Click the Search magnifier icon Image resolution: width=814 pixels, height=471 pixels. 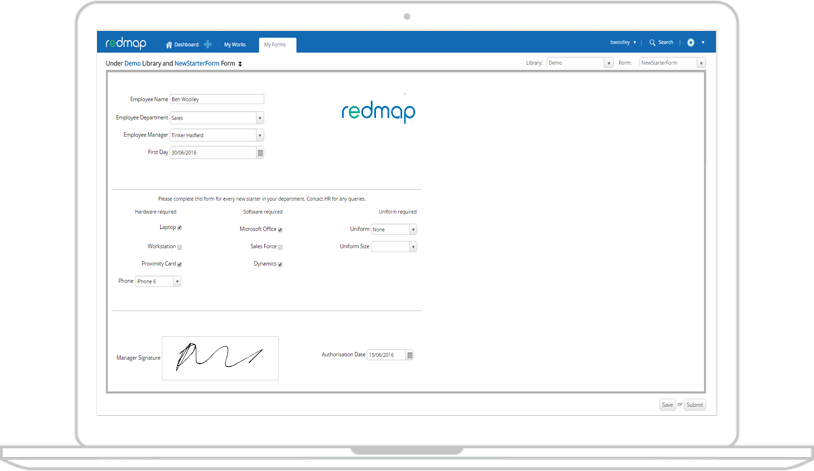coord(652,43)
